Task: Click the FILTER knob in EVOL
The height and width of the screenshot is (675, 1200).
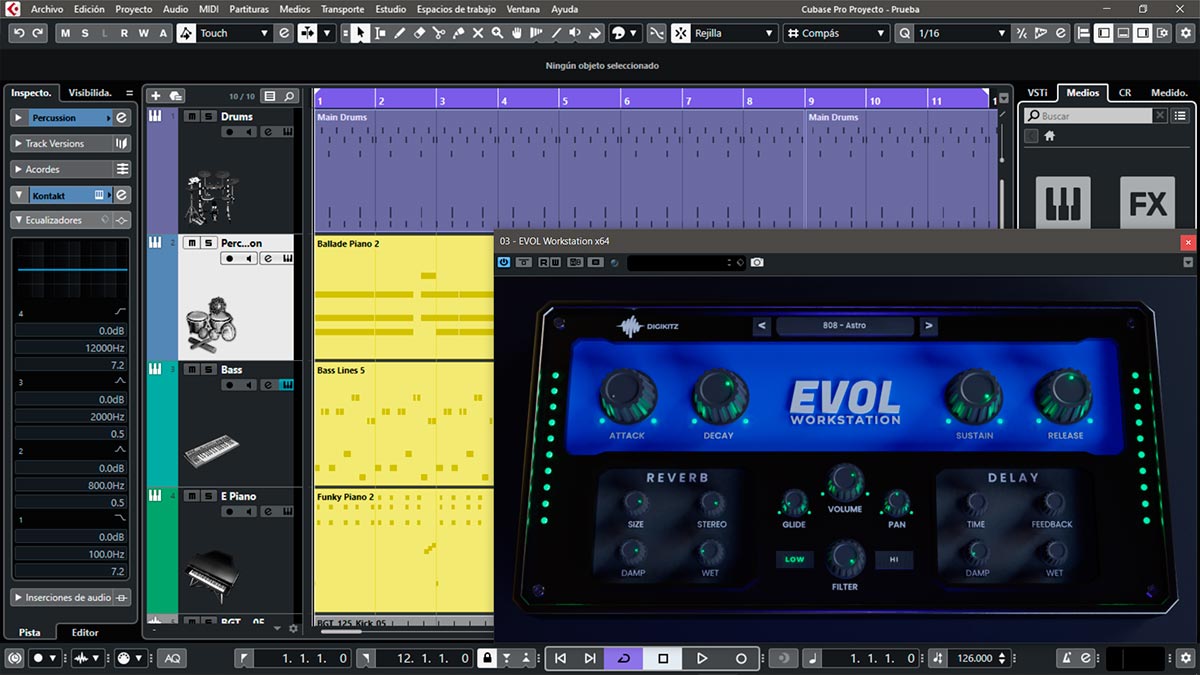Action: 845,558
